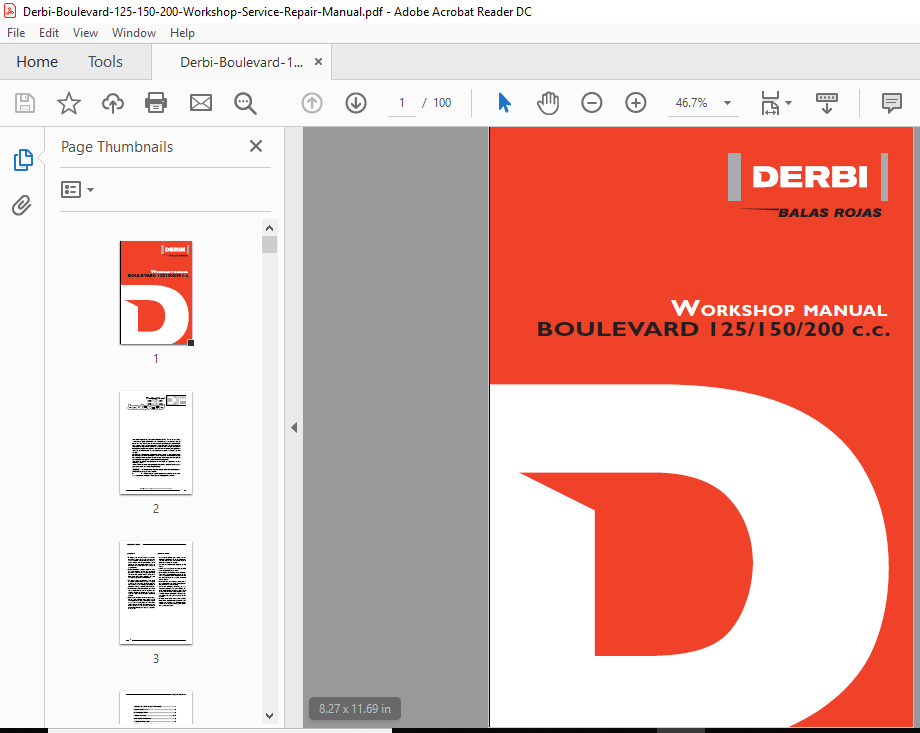Image resolution: width=920 pixels, height=733 pixels.
Task: Select page 3 thumbnail
Action: point(156,593)
